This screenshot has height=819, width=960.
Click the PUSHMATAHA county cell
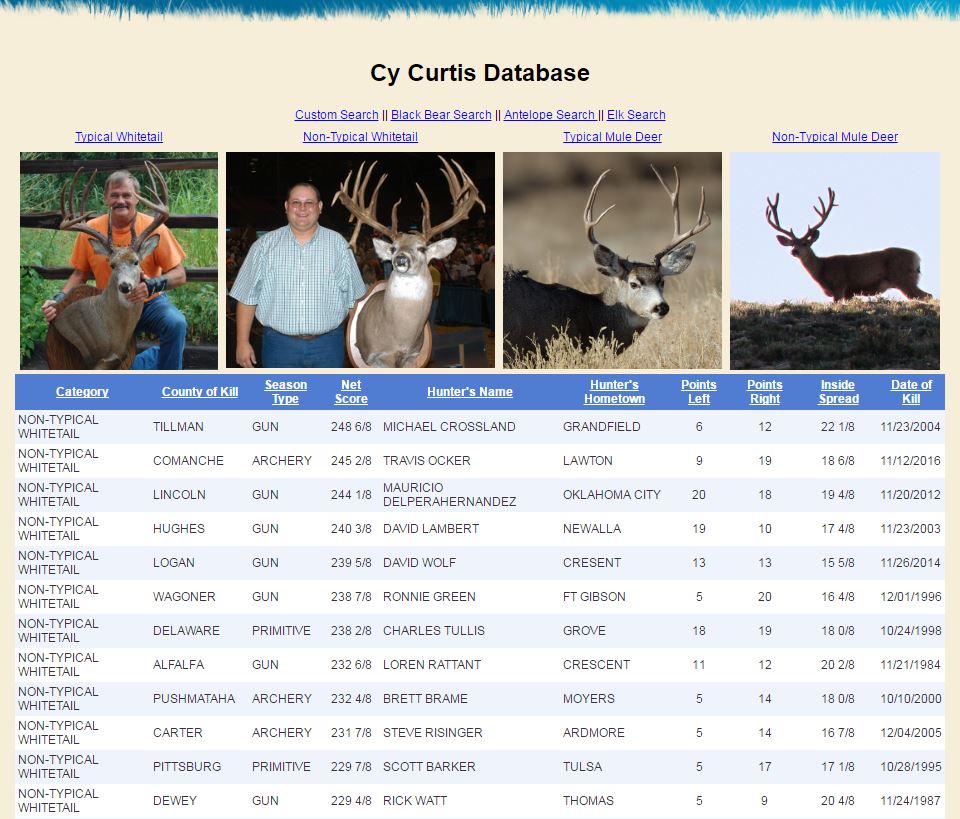click(193, 698)
